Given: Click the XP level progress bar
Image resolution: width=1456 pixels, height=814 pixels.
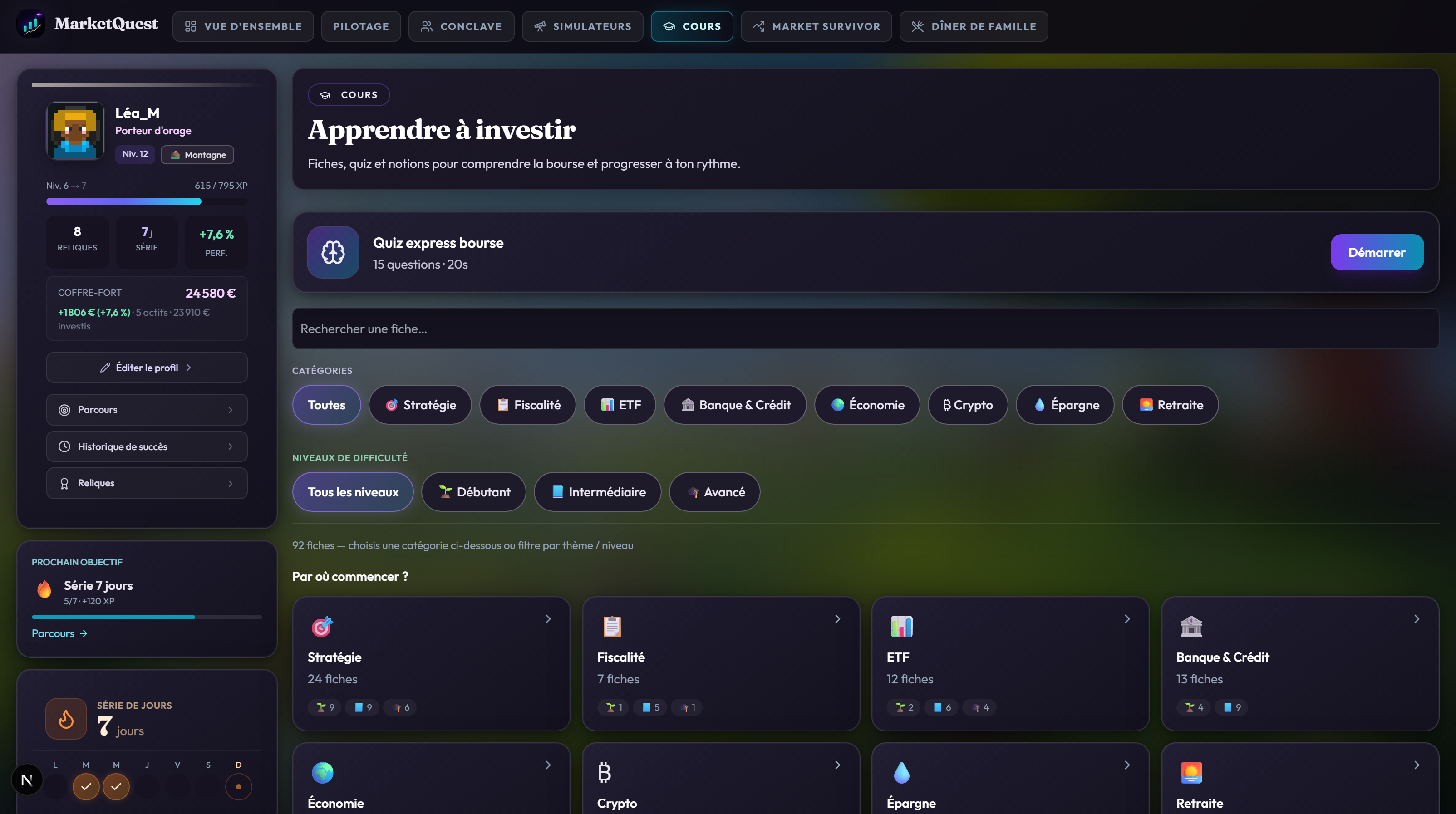Looking at the screenshot, I should [x=147, y=201].
